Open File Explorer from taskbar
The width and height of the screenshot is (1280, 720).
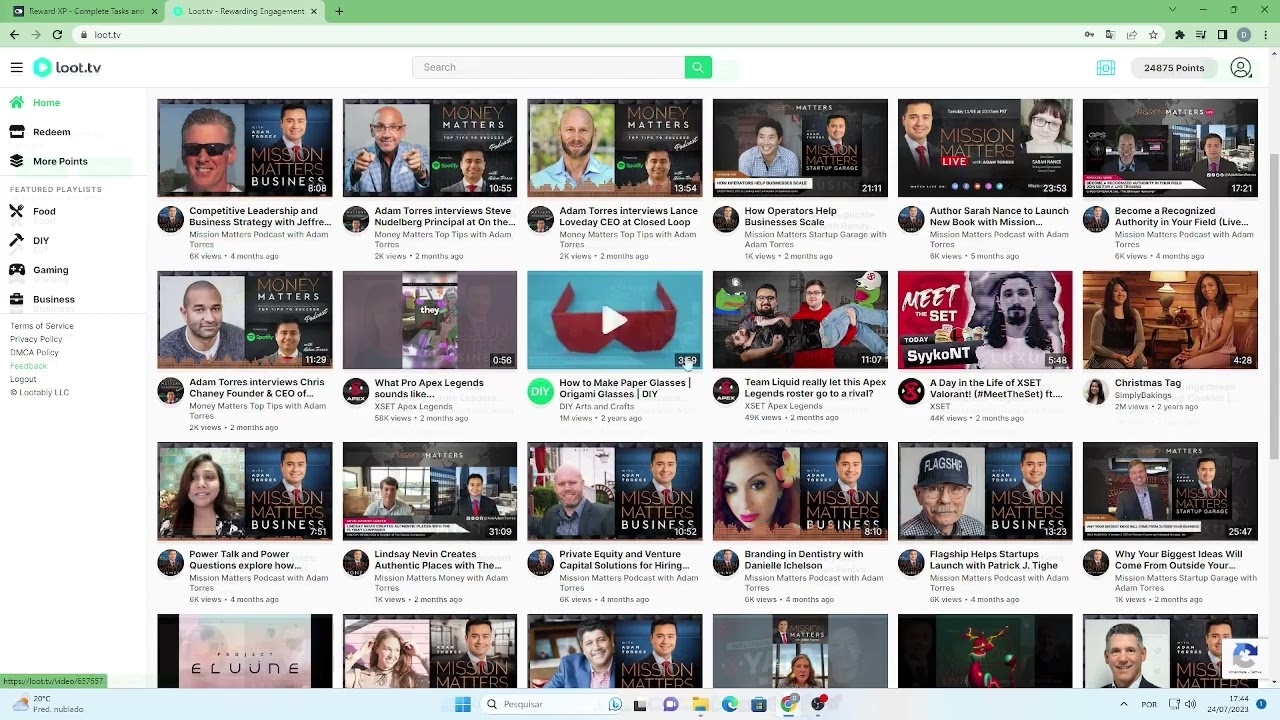click(700, 704)
